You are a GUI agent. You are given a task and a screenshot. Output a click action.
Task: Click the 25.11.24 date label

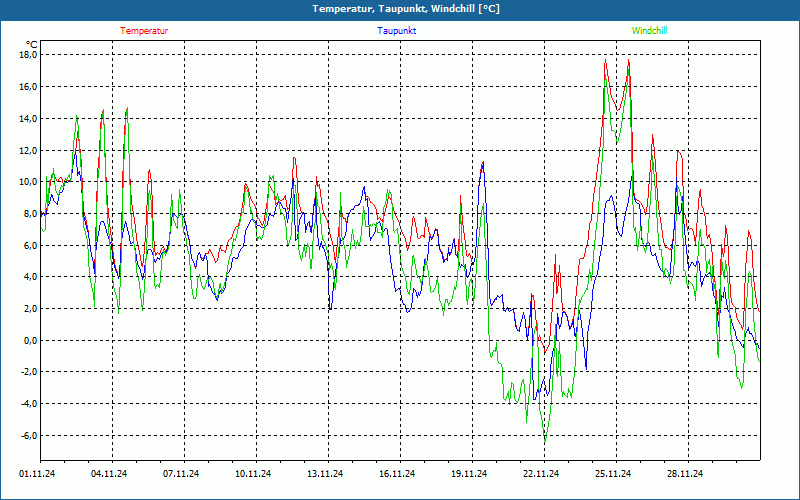click(x=613, y=474)
